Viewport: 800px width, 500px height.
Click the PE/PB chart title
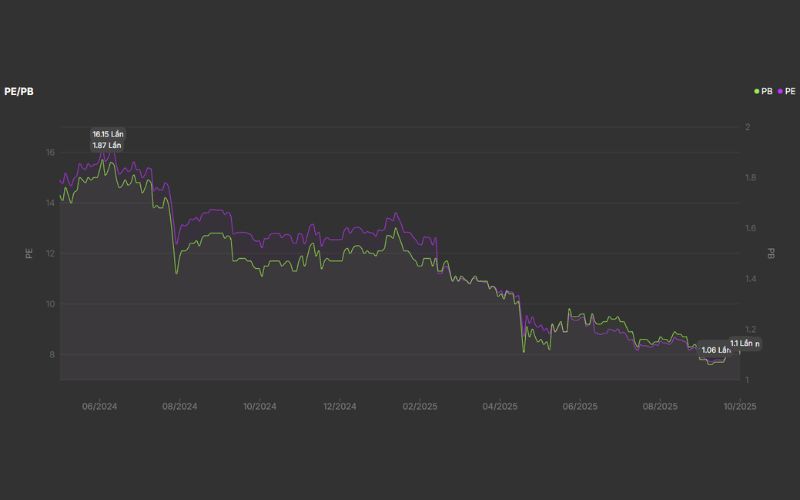point(18,91)
